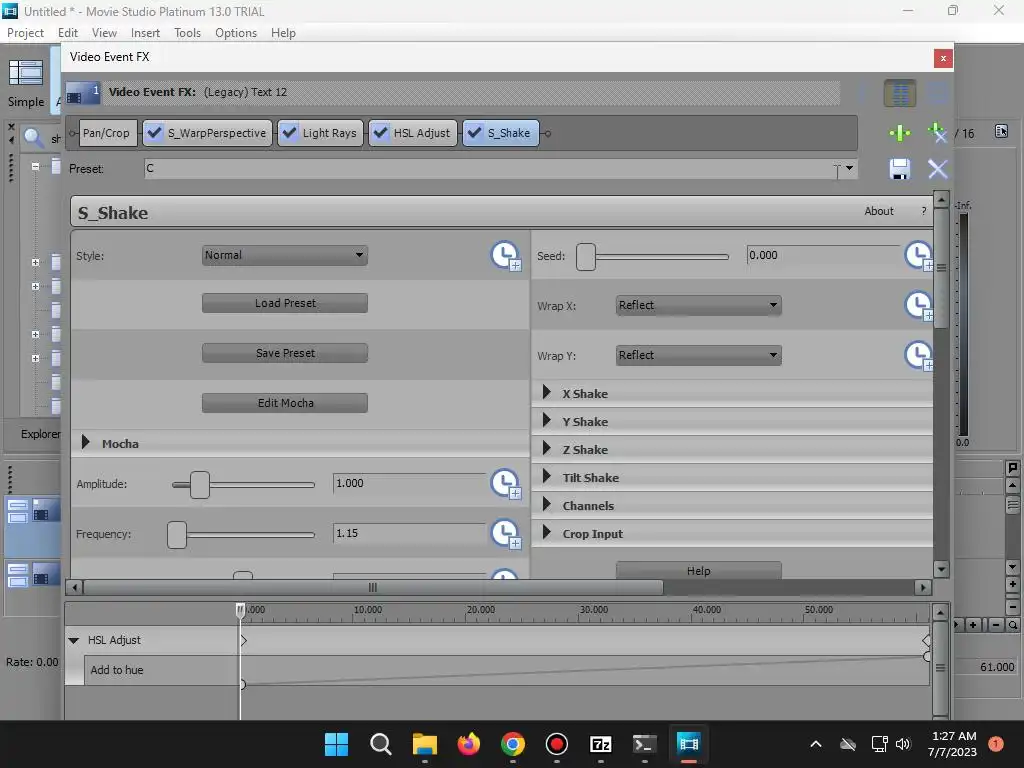
Task: Expand the Tilt Shake section
Action: click(x=547, y=477)
